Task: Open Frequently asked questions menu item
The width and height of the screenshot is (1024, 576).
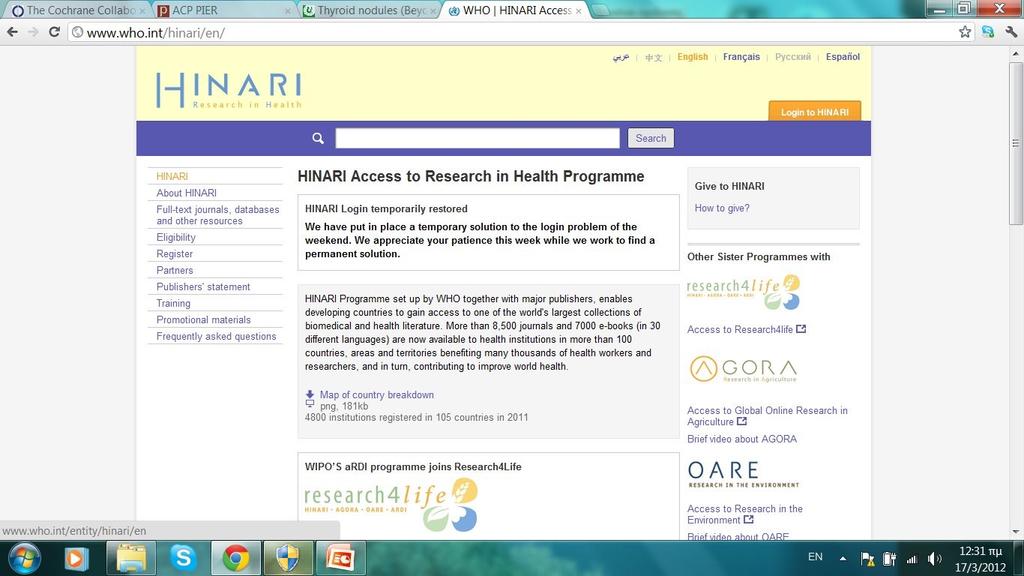Action: click(216, 336)
